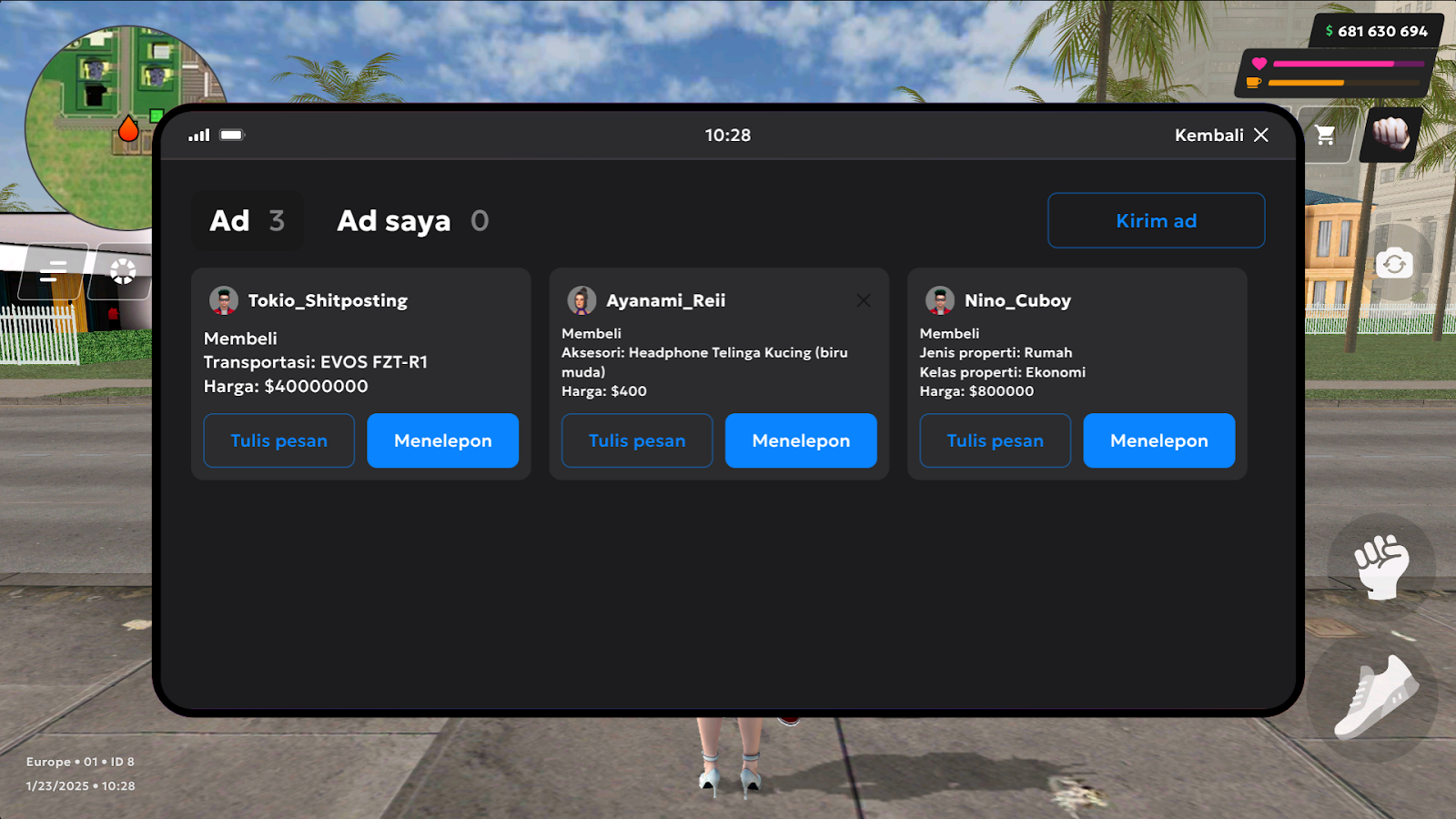
Task: Click Tokio_Shitposting avatar
Action: tap(223, 300)
